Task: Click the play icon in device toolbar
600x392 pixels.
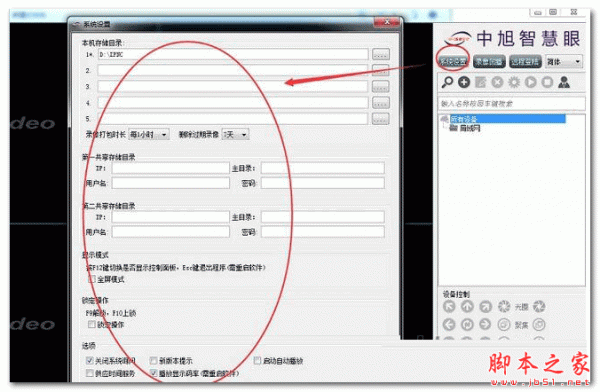Action: point(530,82)
